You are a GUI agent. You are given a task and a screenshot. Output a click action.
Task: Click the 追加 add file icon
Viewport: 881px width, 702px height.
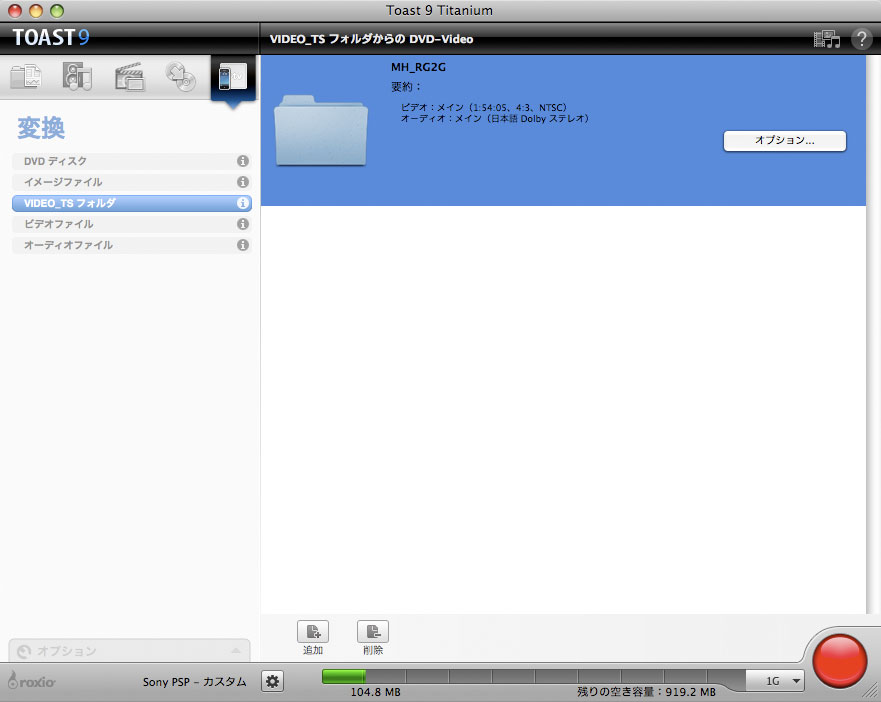[313, 632]
